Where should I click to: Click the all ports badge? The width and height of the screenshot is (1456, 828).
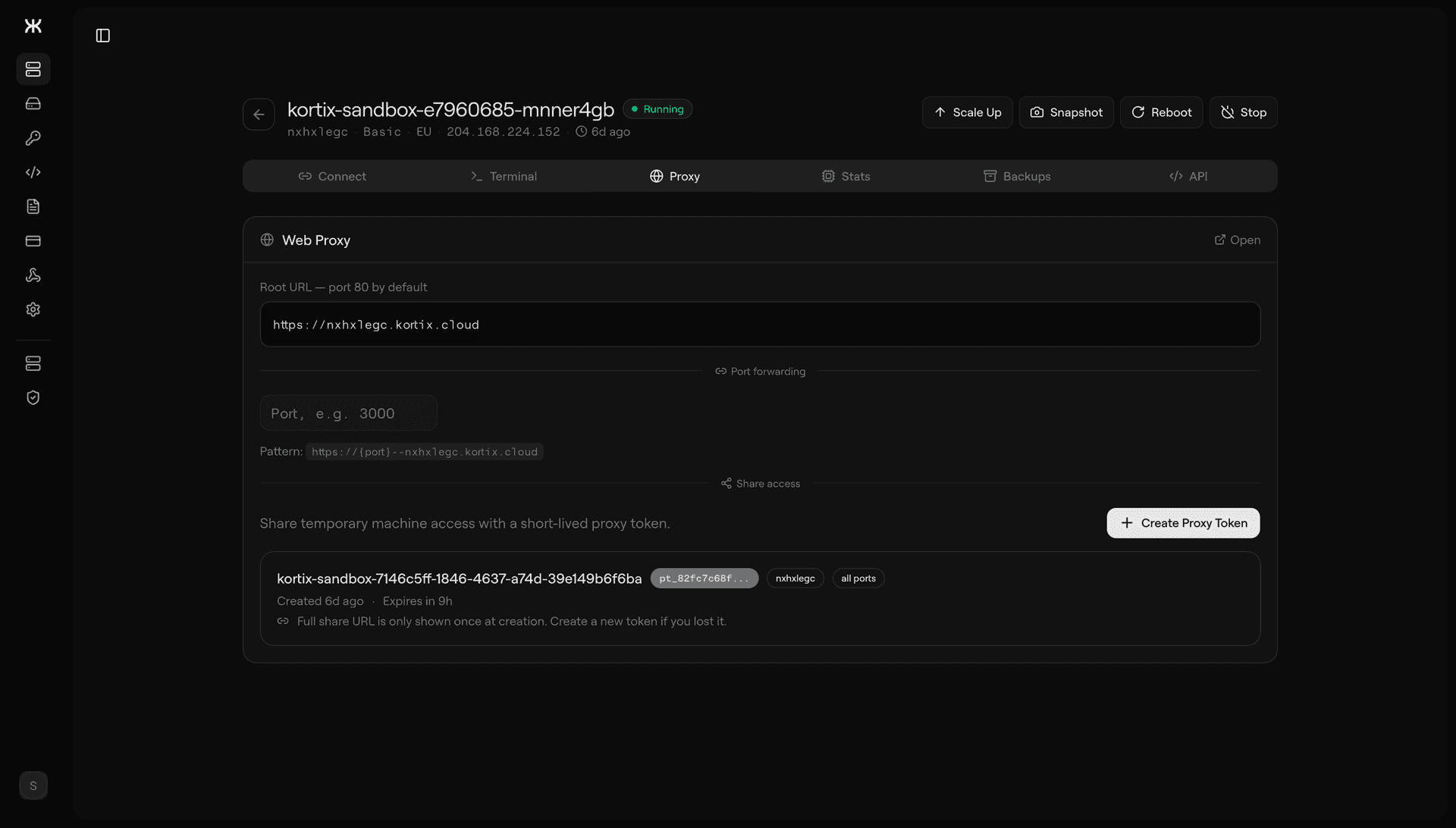858,579
